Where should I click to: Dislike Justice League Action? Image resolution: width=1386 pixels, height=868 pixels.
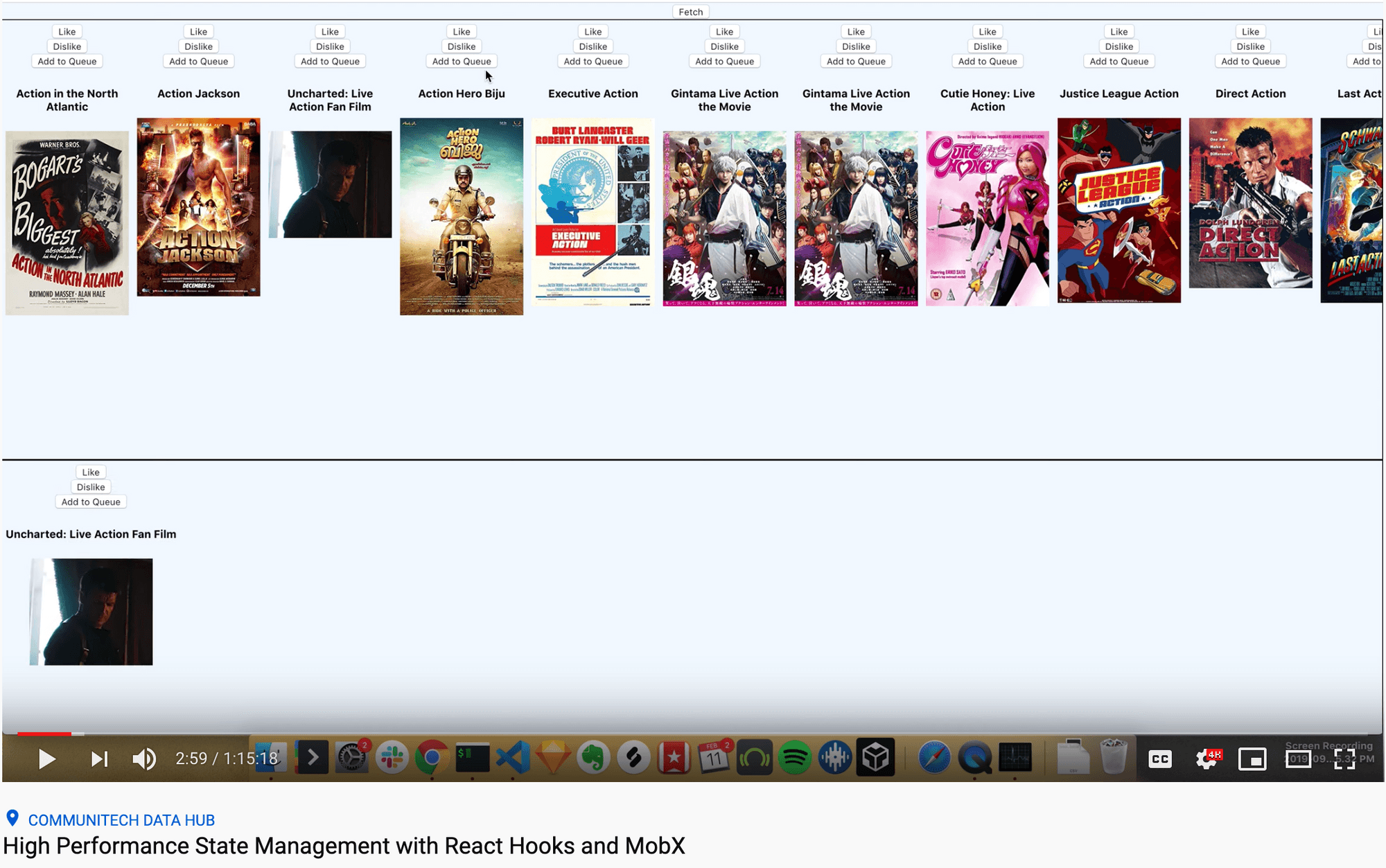click(1119, 46)
